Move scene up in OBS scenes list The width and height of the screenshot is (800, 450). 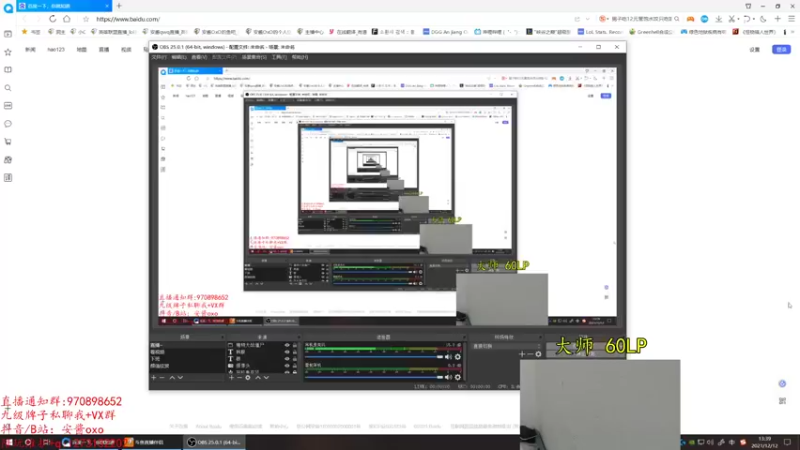(172, 378)
